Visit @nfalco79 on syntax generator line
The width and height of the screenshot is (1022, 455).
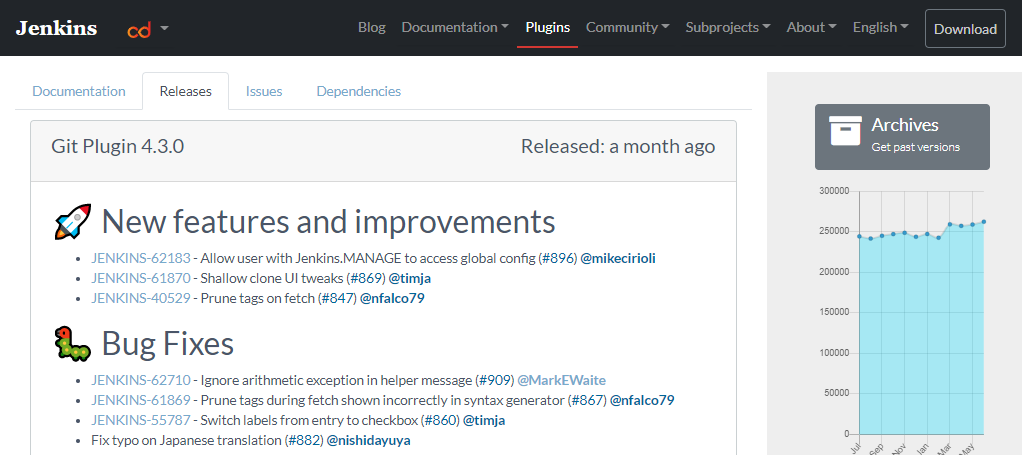[x=642, y=400]
